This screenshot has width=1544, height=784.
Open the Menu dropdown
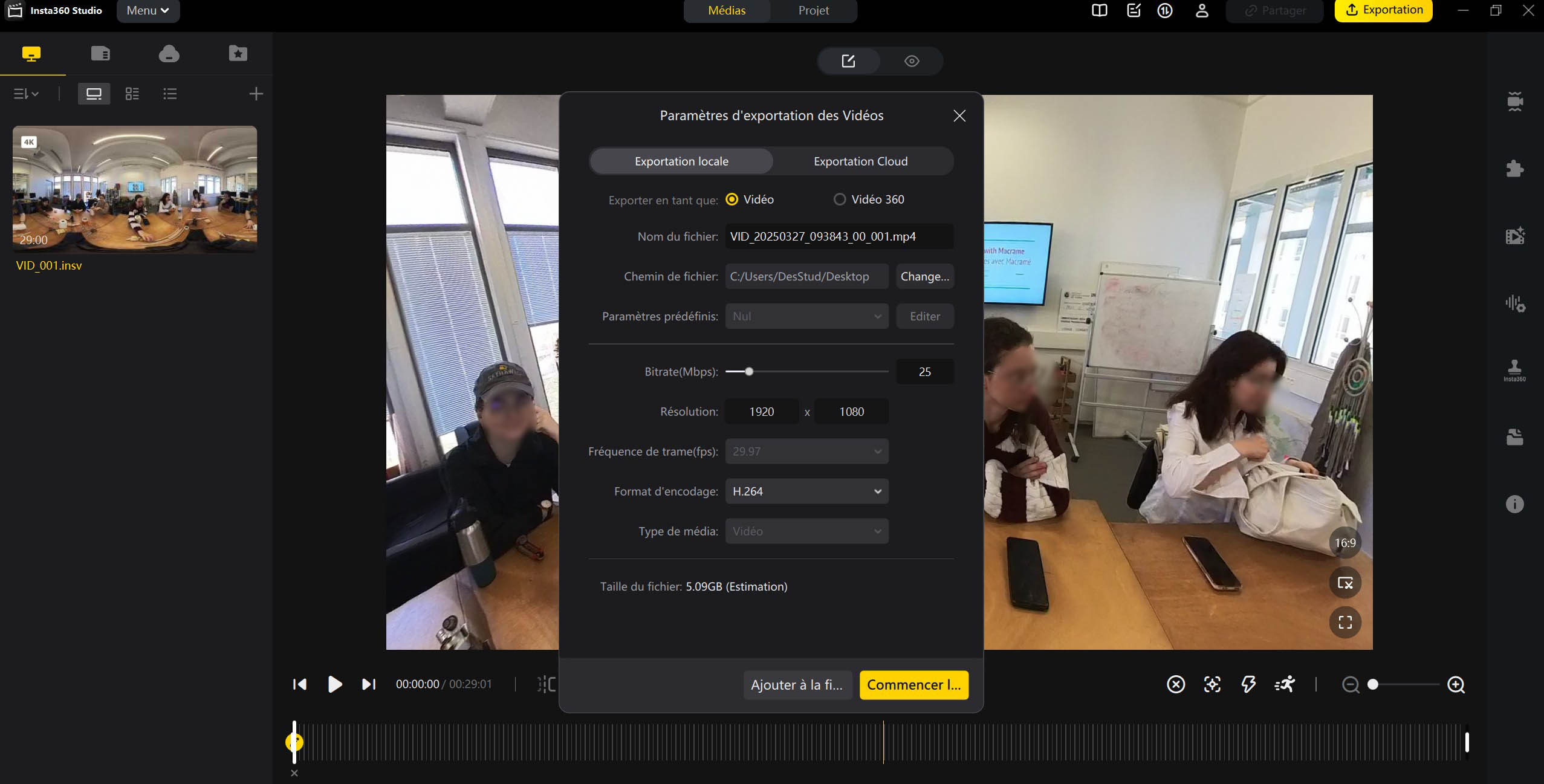click(148, 10)
